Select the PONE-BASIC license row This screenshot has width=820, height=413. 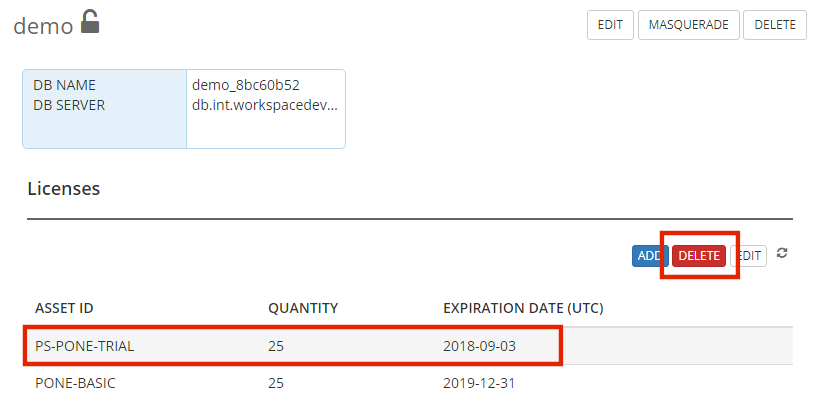pos(410,383)
